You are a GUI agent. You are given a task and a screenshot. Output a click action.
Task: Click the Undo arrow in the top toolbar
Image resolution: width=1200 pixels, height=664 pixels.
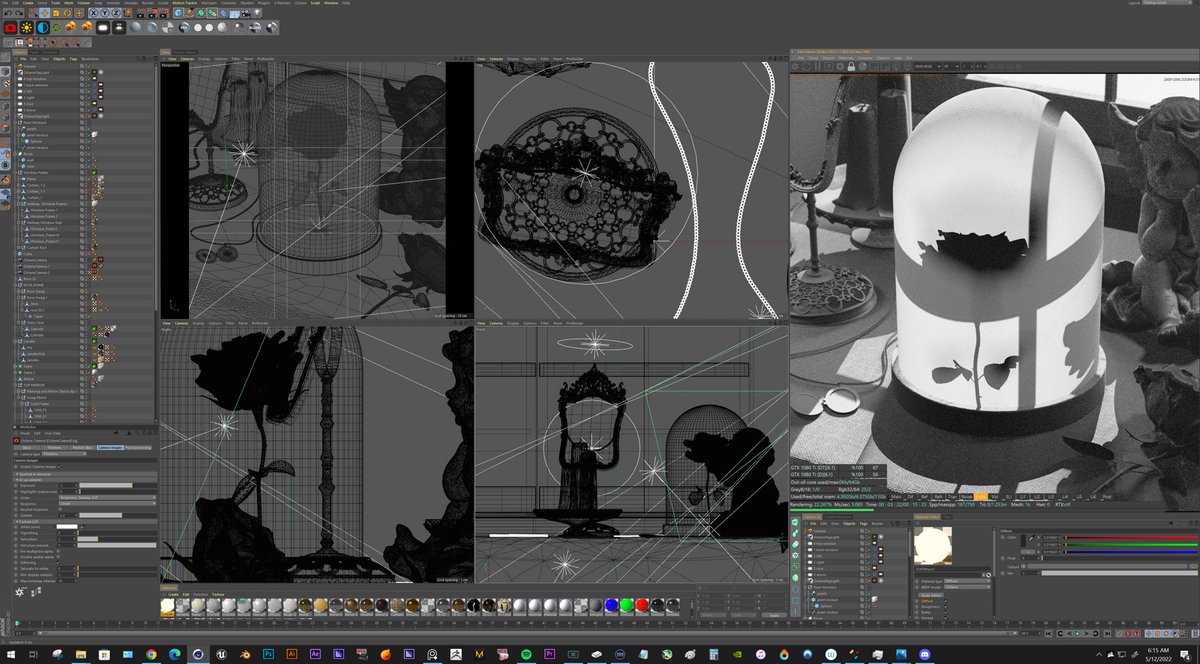pyautogui.click(x=9, y=13)
